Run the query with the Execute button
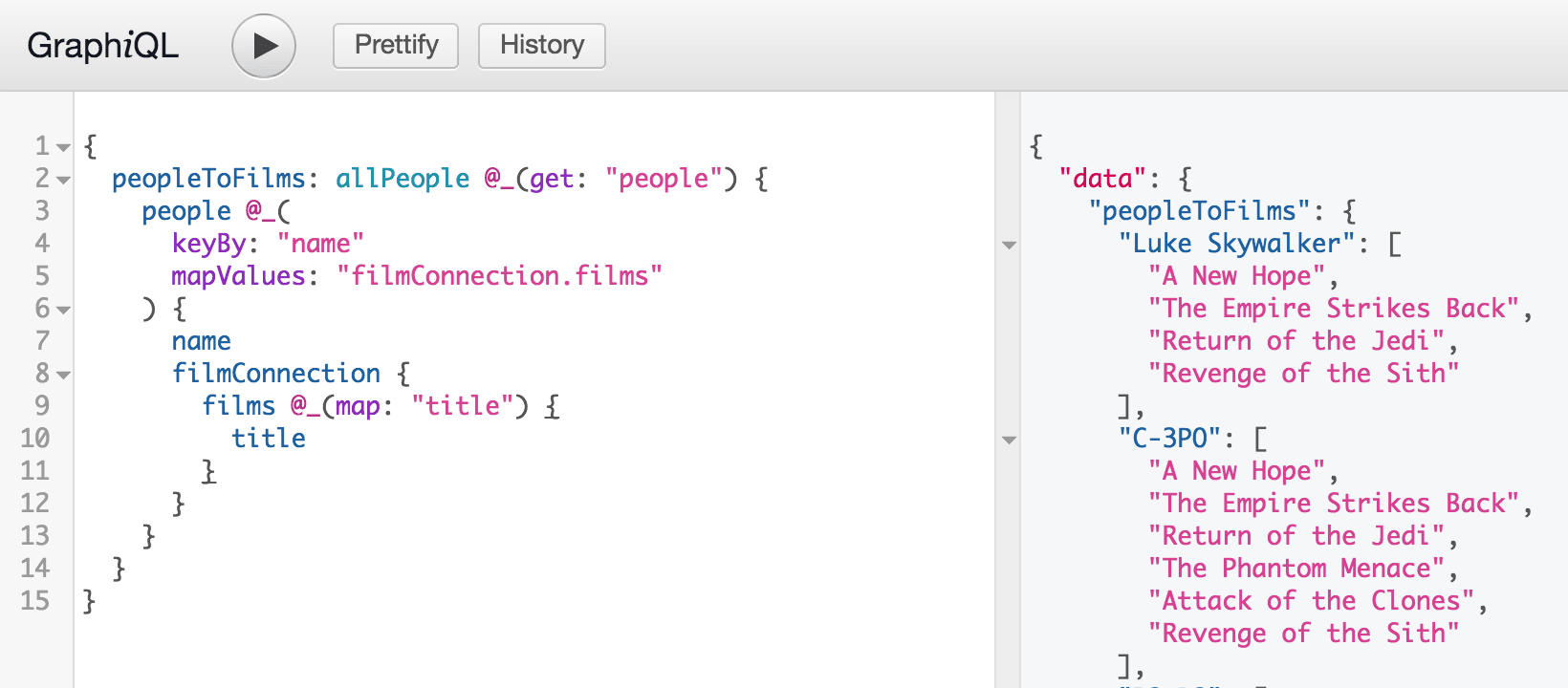 264,46
